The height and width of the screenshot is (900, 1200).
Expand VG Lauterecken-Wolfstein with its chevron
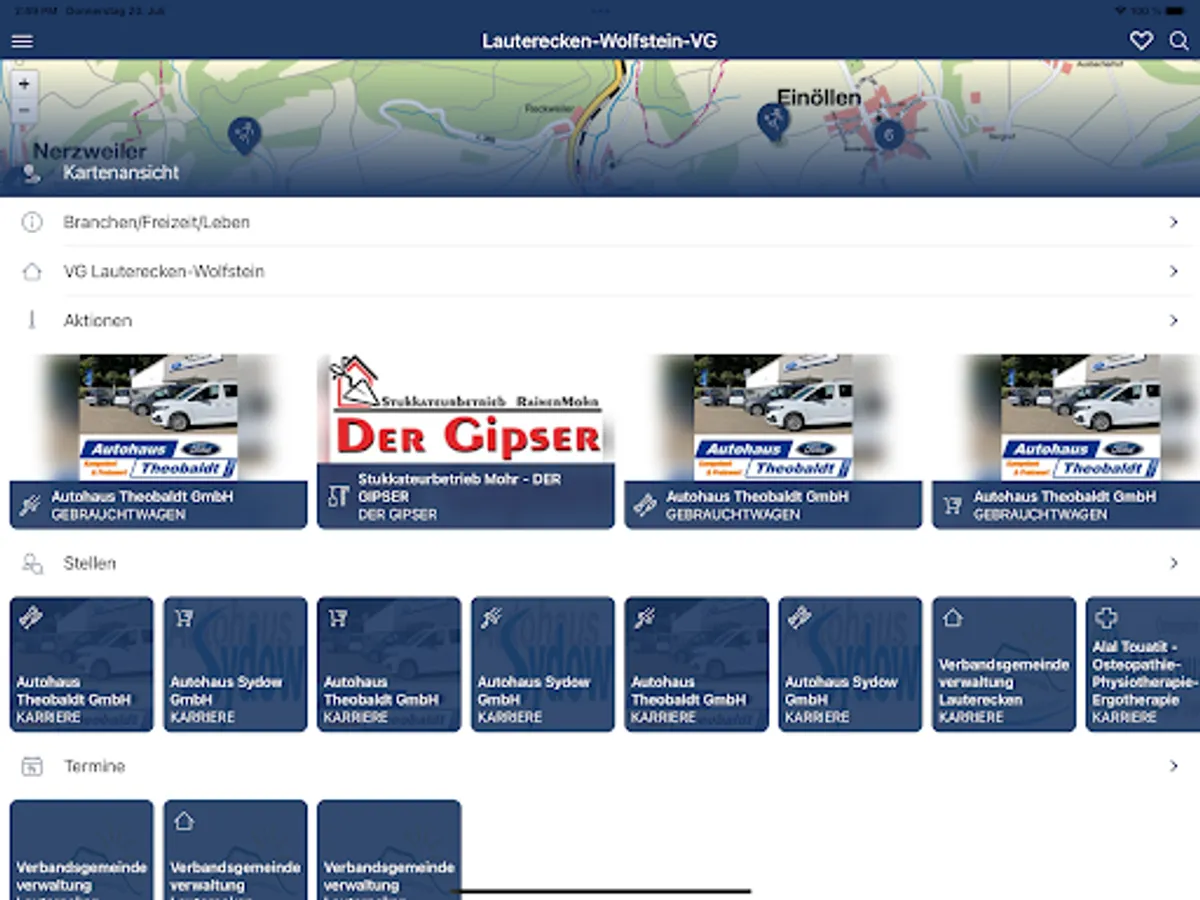(1174, 271)
